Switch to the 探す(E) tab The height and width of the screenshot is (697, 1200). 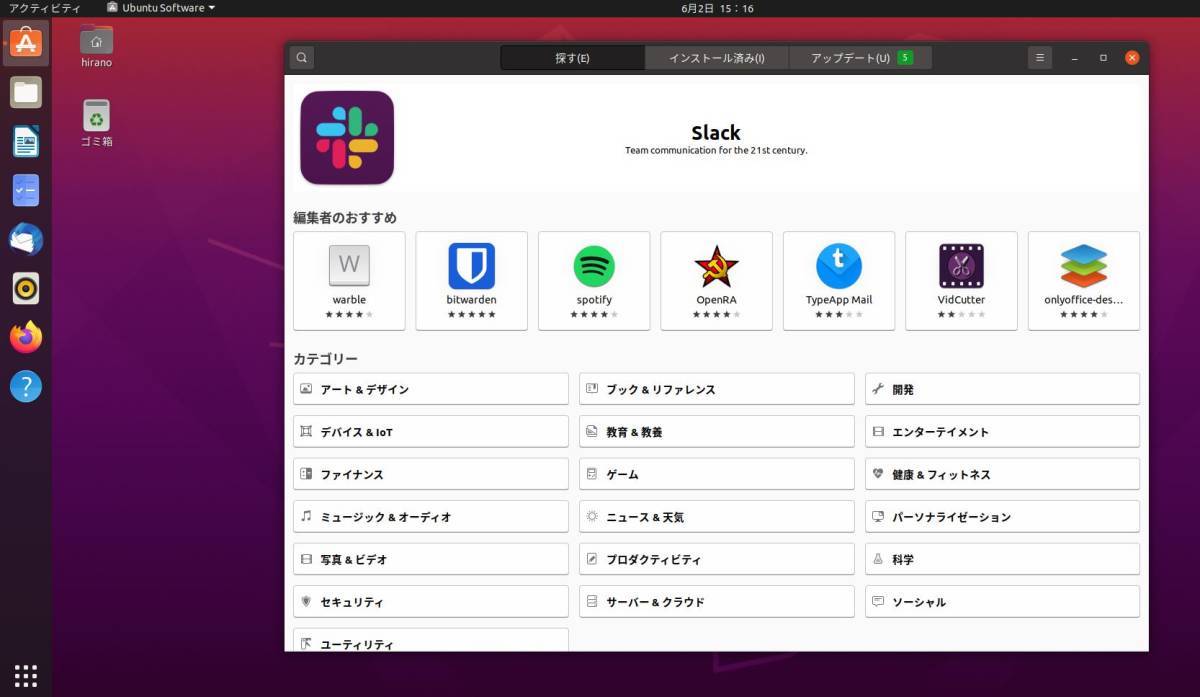pyautogui.click(x=573, y=58)
